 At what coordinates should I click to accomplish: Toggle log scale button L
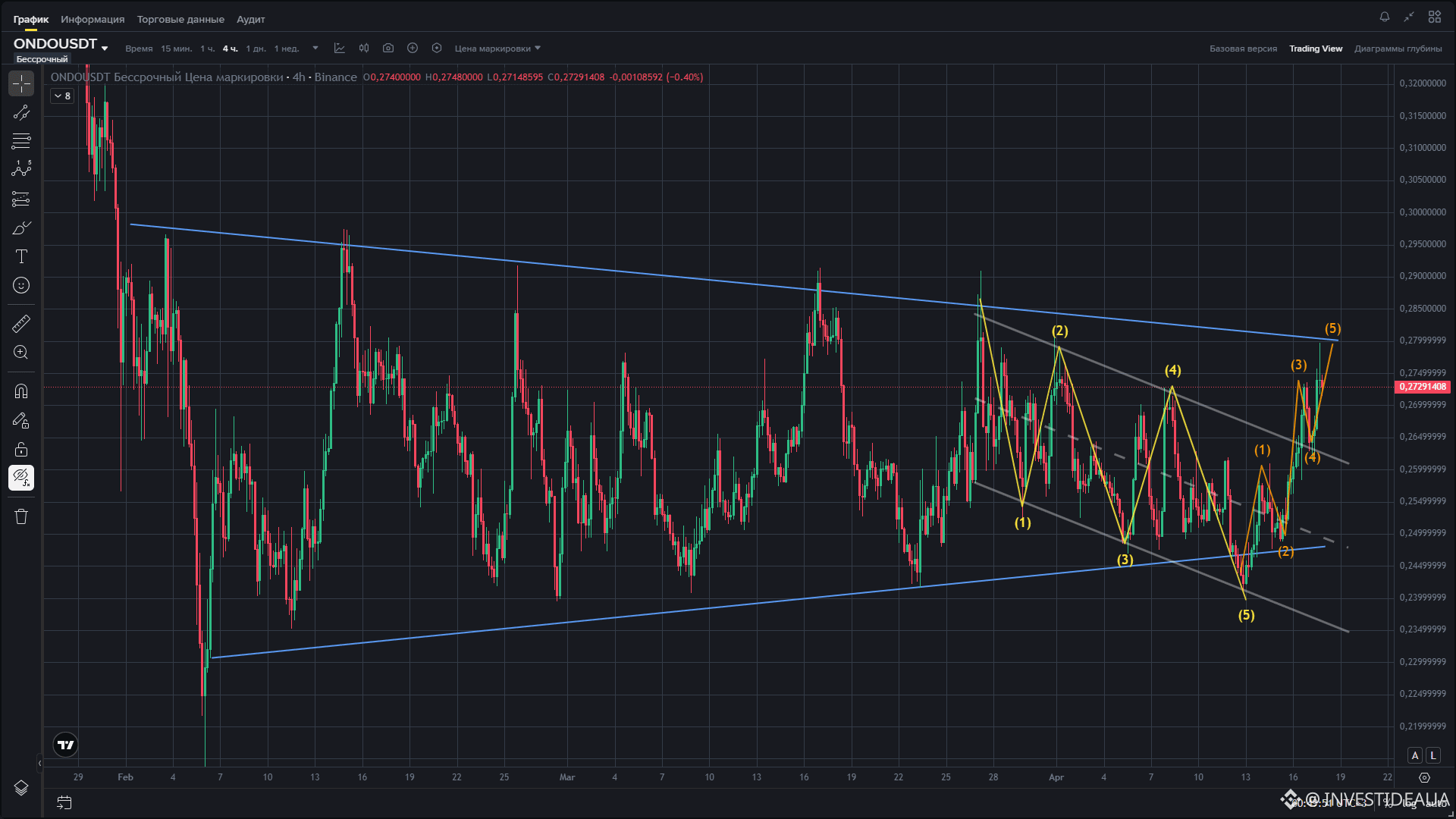[1432, 755]
